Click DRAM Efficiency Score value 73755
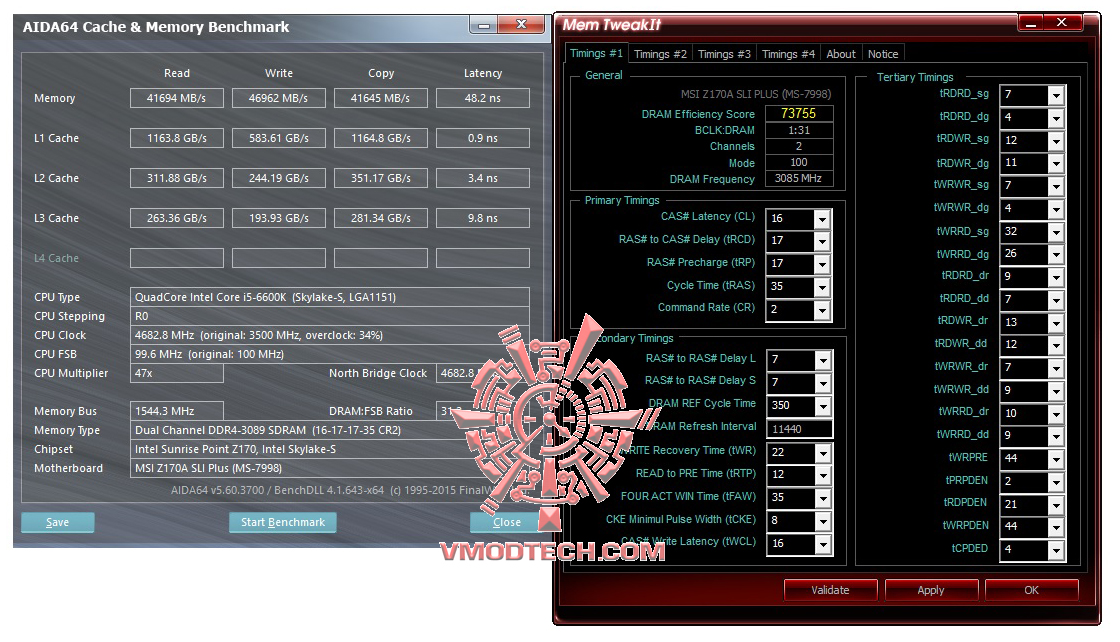 click(x=799, y=114)
